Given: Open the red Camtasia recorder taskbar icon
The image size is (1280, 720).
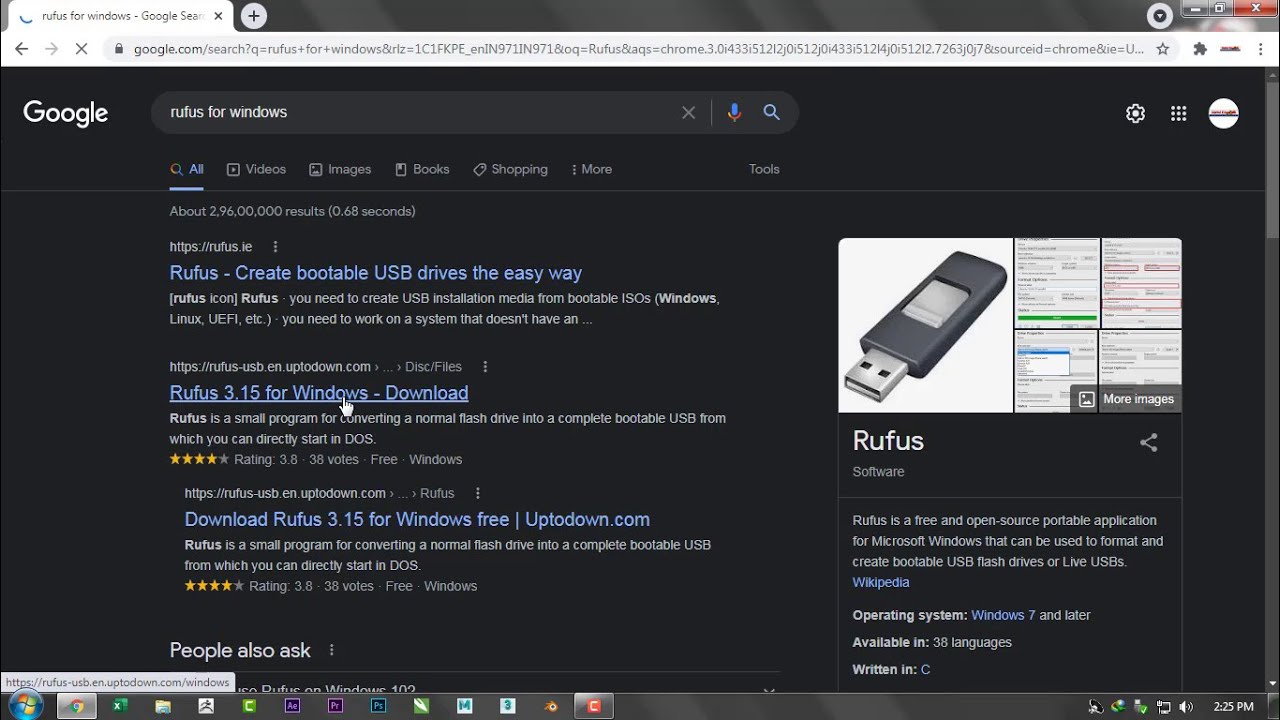Looking at the screenshot, I should point(594,706).
